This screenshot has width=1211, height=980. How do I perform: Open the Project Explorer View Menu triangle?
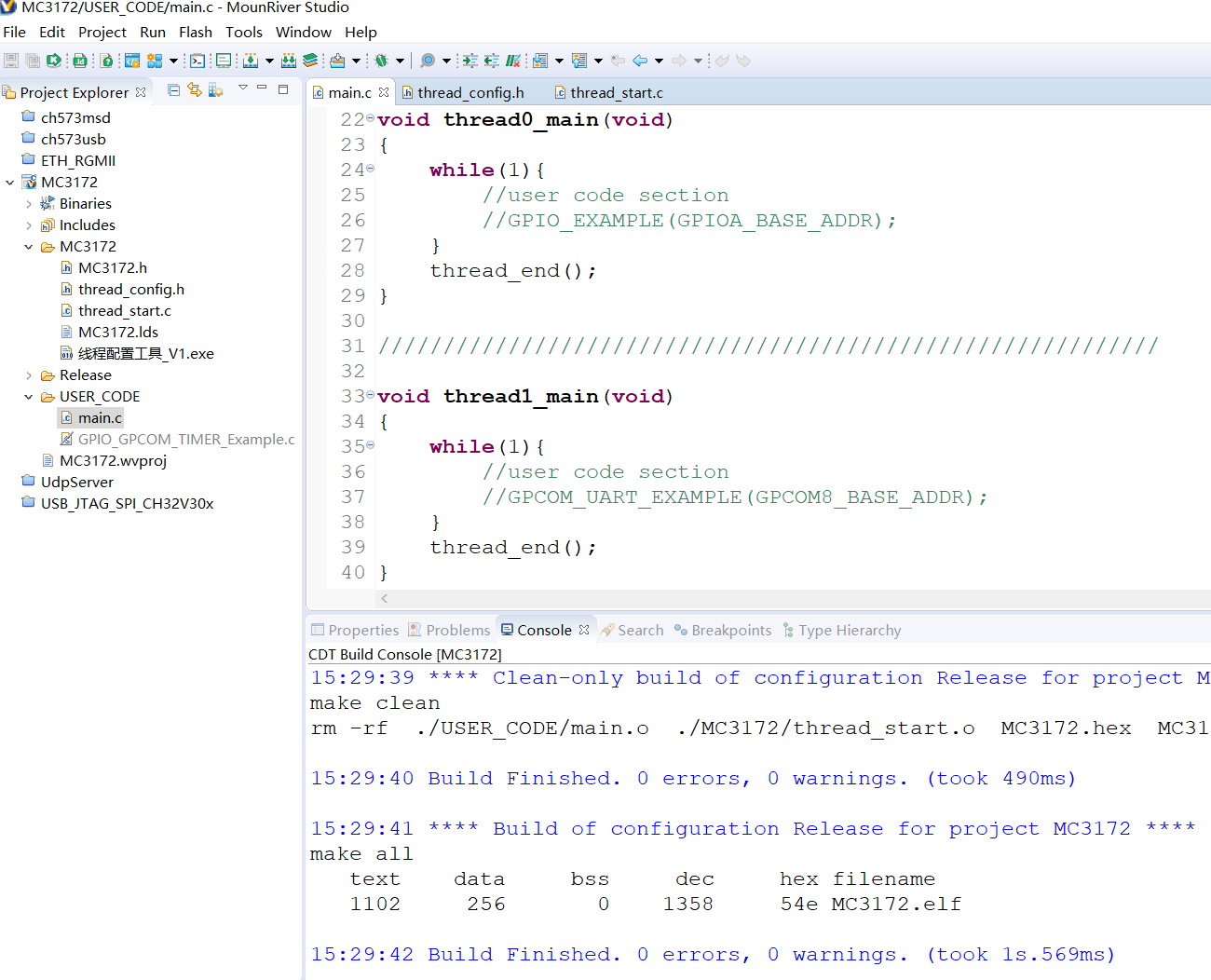[243, 88]
